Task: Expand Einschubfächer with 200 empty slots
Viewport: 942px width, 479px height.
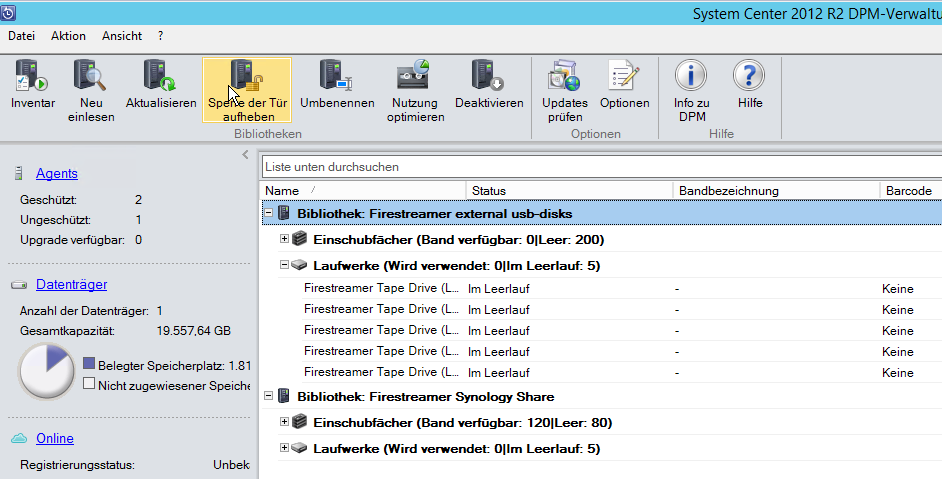Action: 285,239
